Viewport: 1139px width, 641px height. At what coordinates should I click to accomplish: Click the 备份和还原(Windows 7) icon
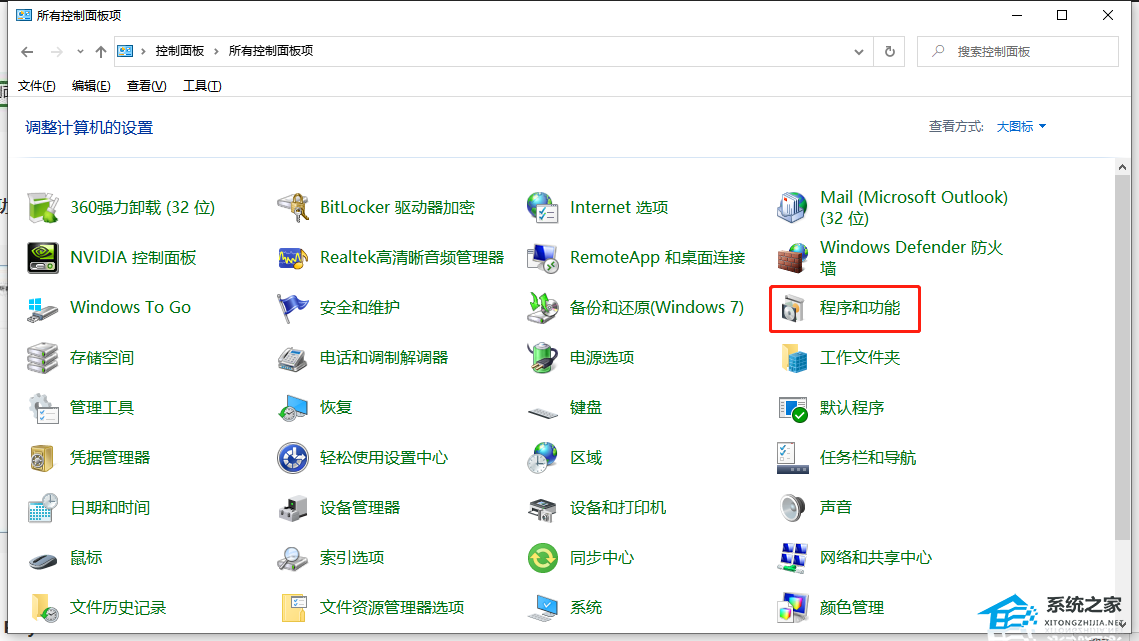coord(543,308)
